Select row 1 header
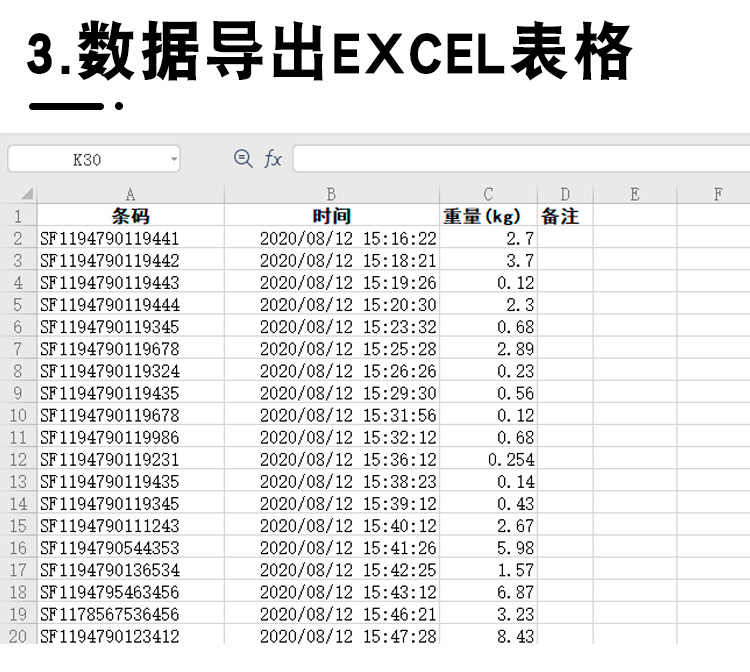 (x=18, y=216)
